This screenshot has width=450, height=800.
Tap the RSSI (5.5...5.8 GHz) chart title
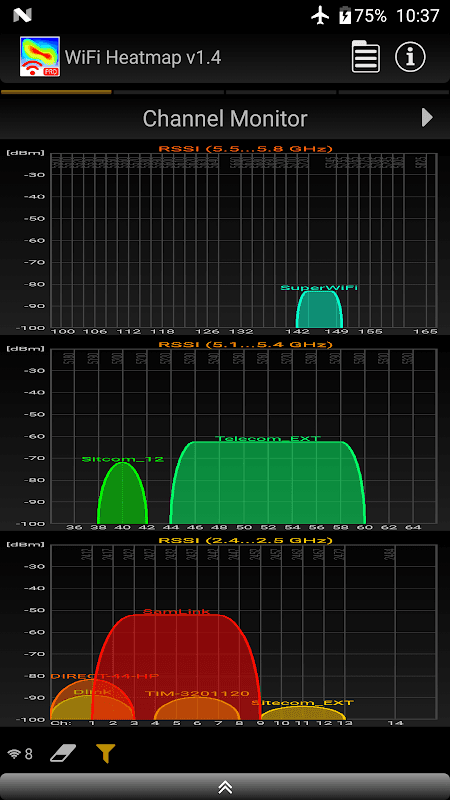[x=245, y=148]
